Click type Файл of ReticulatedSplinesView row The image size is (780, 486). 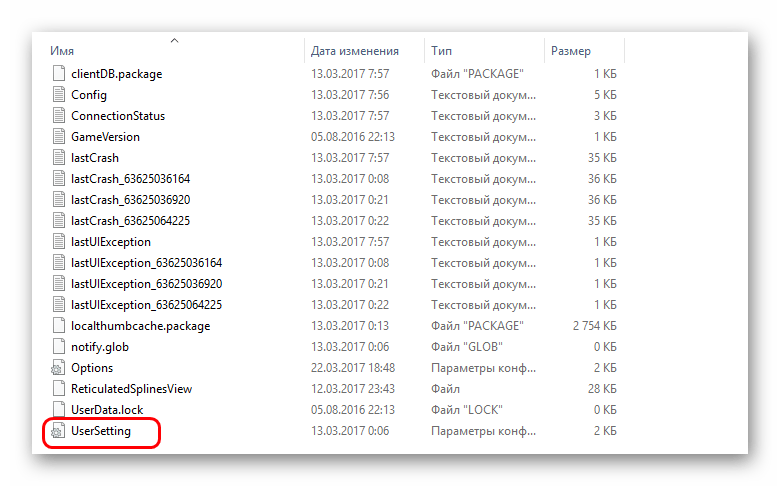pyautogui.click(x=445, y=389)
